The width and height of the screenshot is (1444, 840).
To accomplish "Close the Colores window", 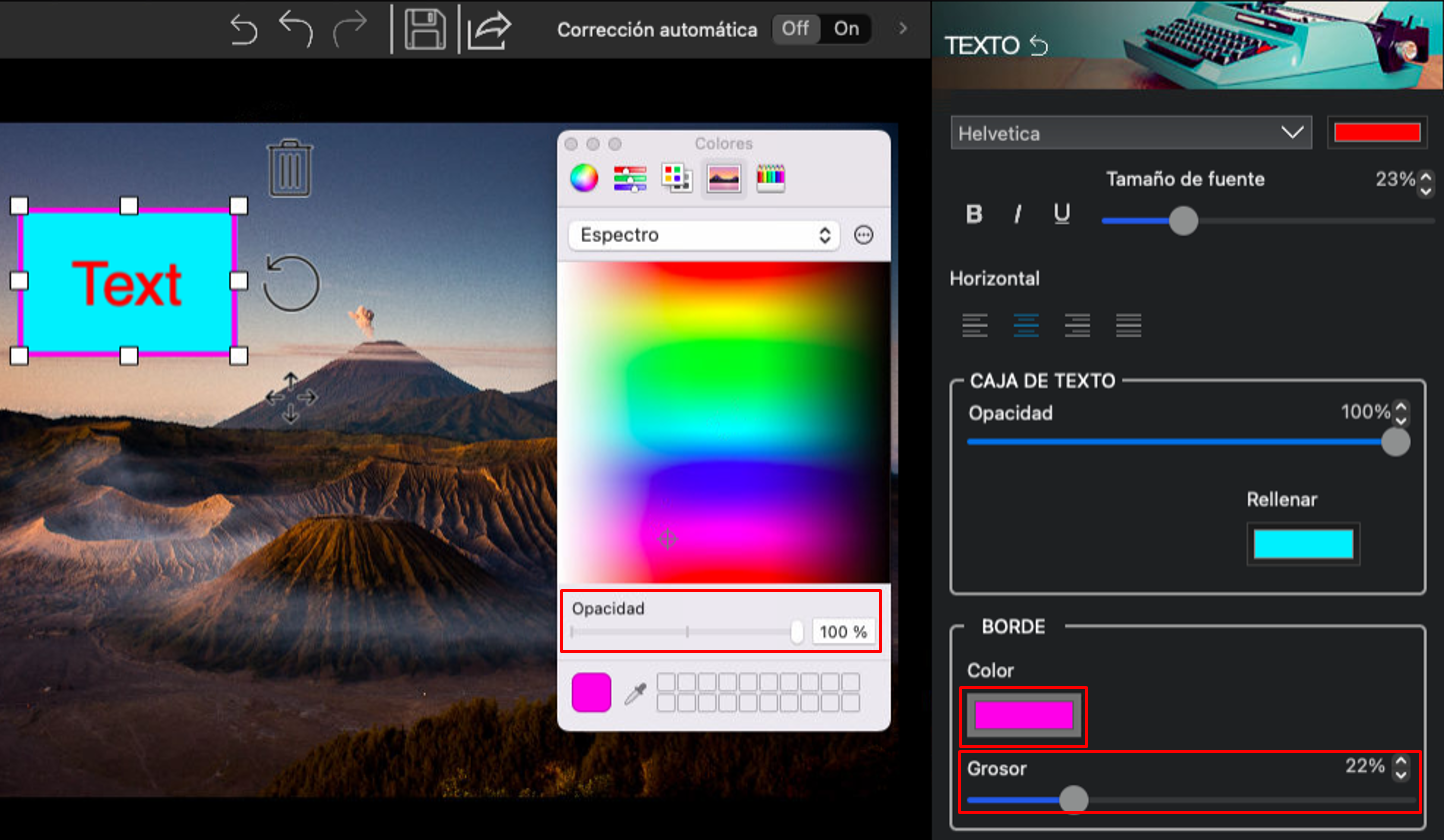I will click(573, 144).
